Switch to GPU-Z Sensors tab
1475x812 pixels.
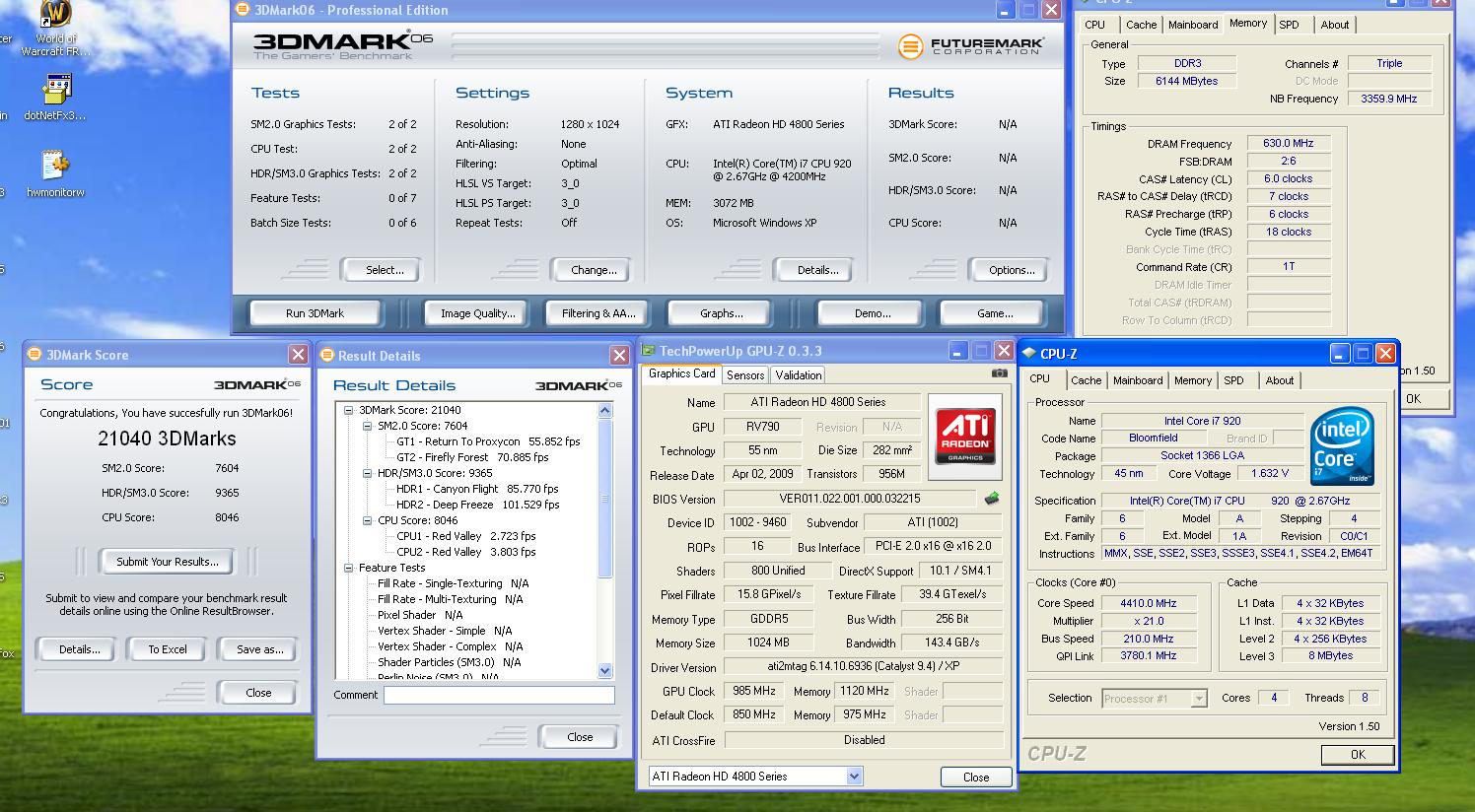(x=745, y=375)
